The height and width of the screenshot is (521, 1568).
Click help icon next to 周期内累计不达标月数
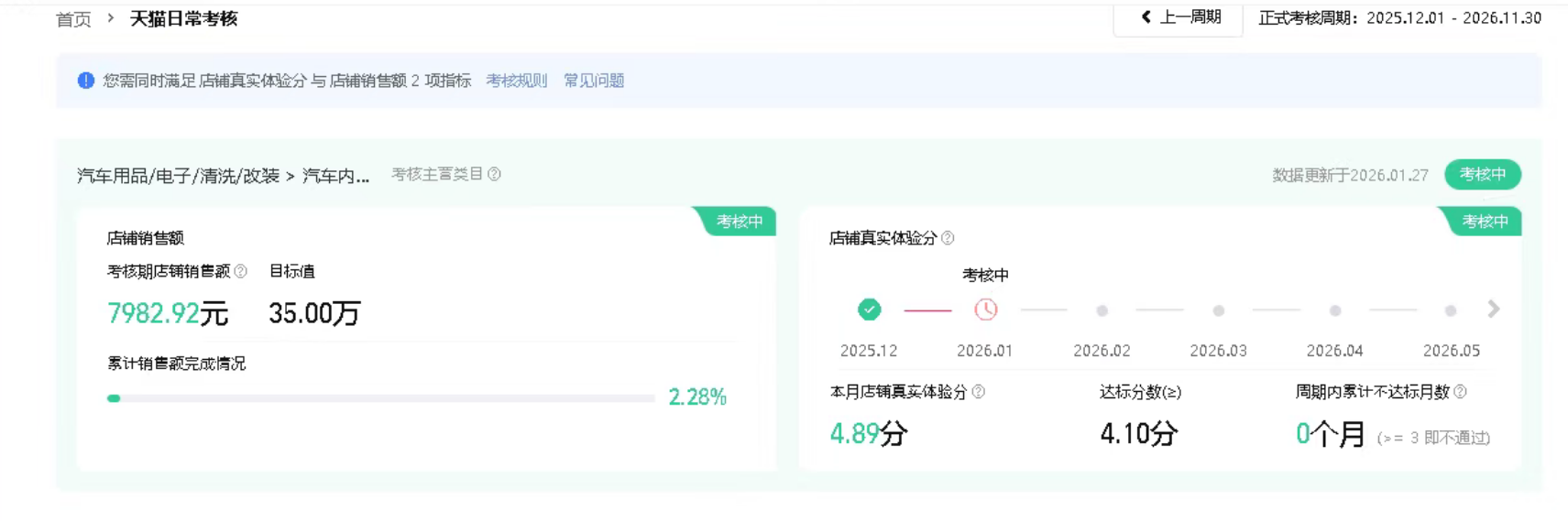point(1461,392)
